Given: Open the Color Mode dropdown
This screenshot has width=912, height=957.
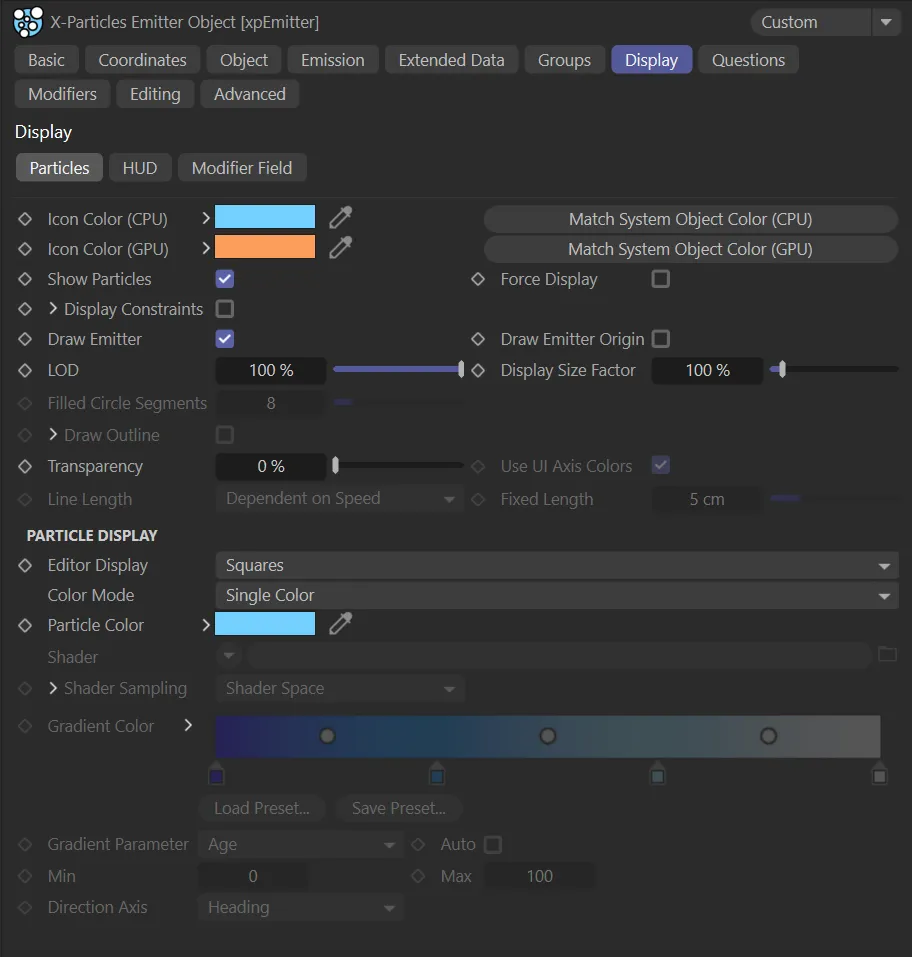Looking at the screenshot, I should coord(556,595).
